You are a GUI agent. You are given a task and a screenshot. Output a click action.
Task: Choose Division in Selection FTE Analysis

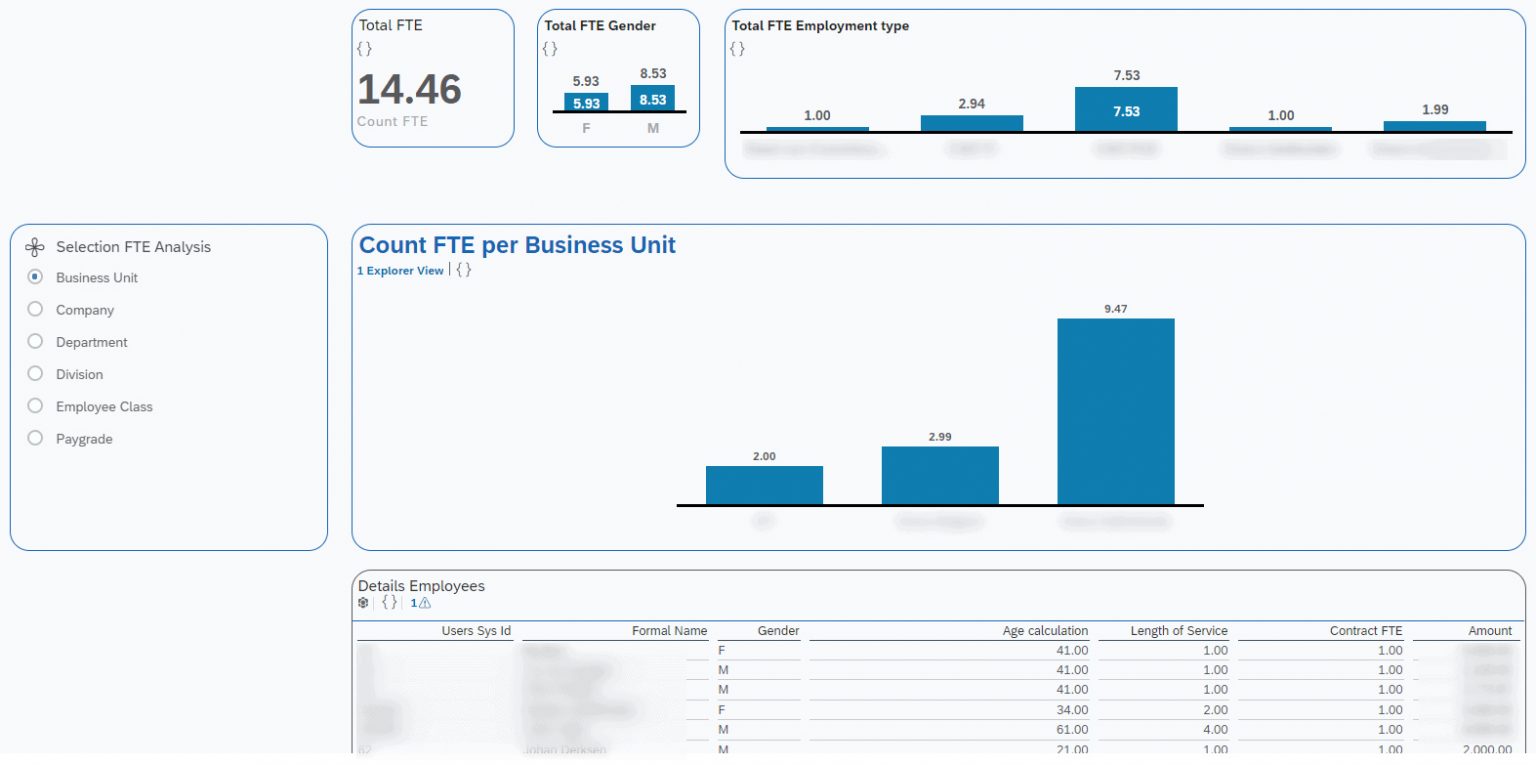pyautogui.click(x=35, y=374)
